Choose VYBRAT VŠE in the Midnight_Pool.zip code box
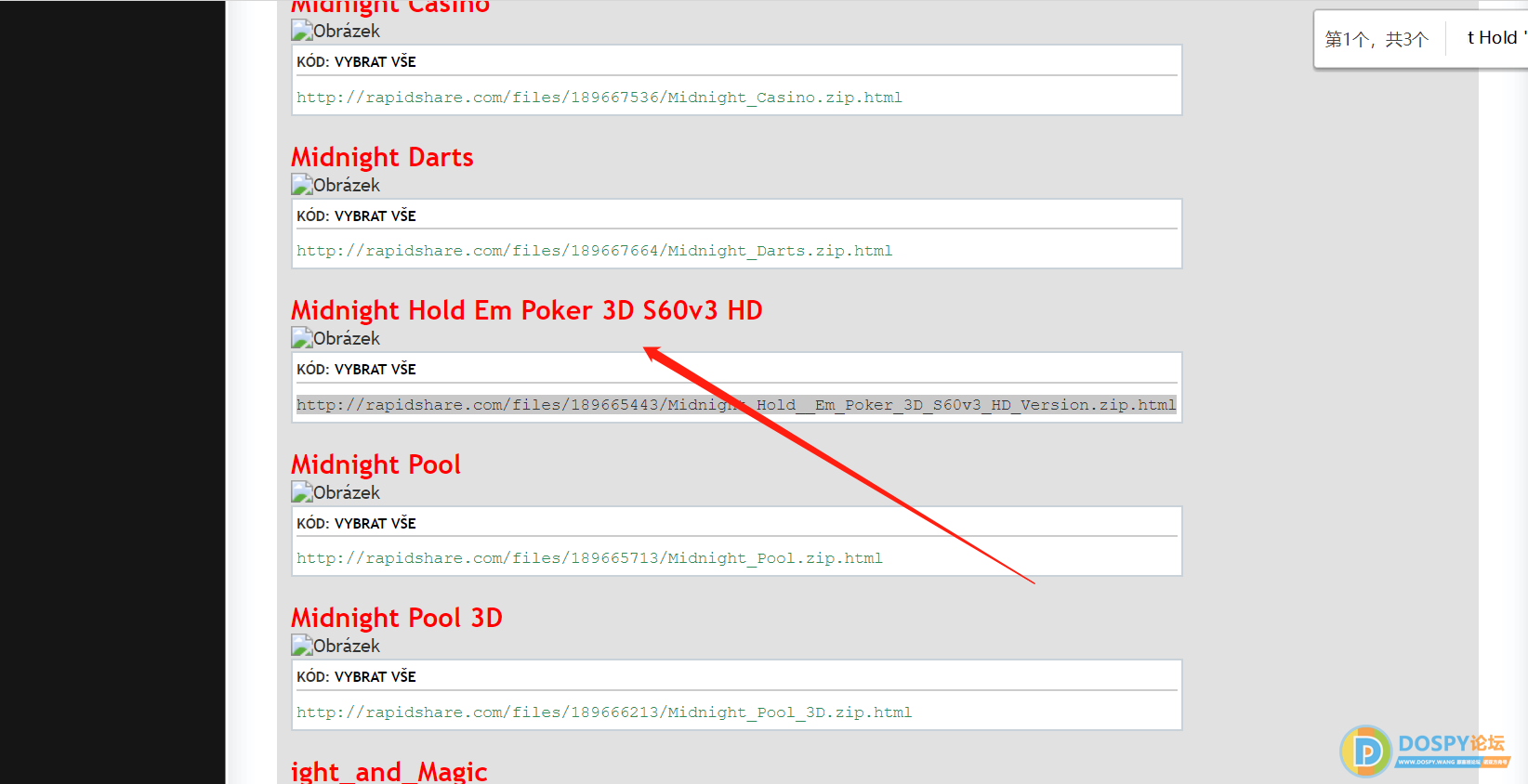 click(375, 524)
